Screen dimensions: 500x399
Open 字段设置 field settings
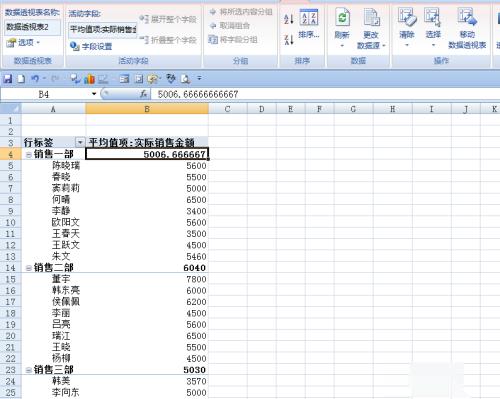[x=91, y=46]
